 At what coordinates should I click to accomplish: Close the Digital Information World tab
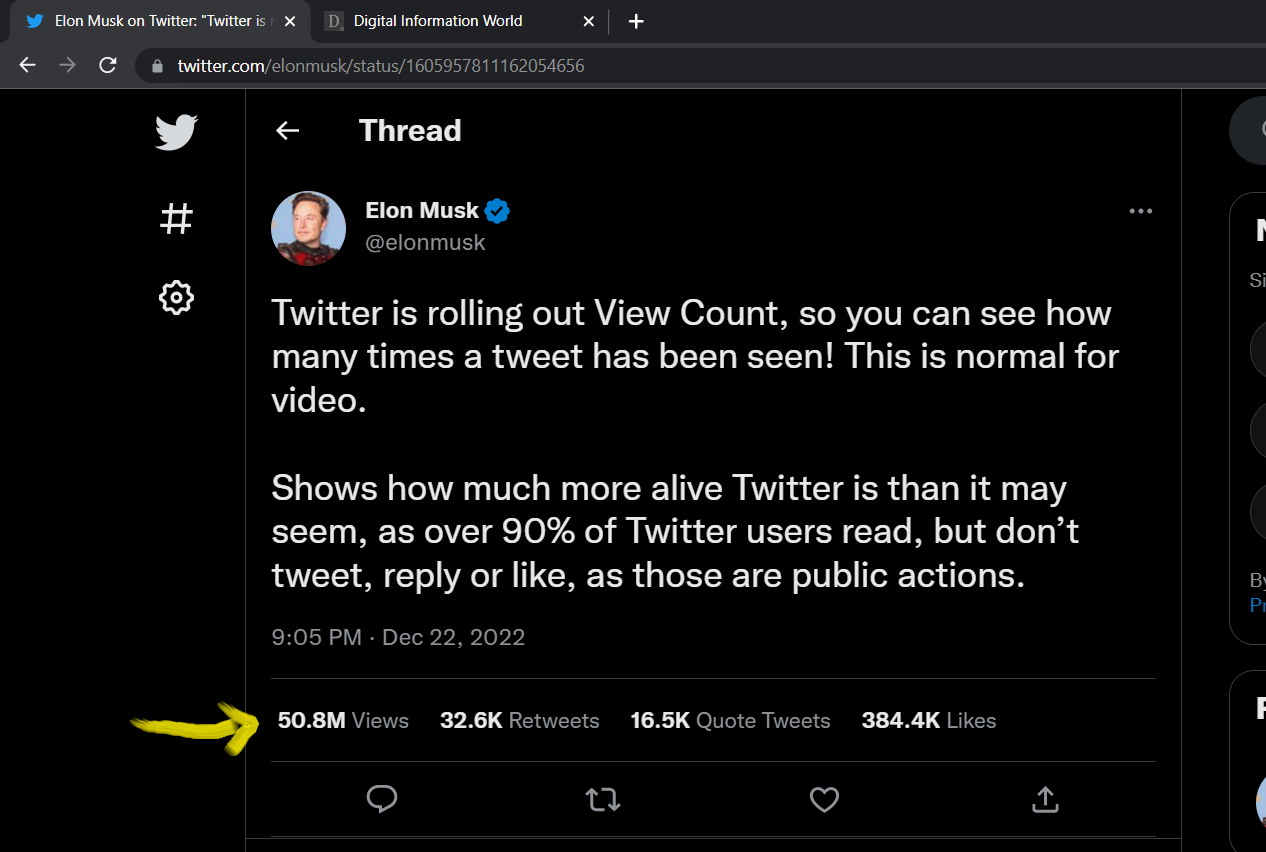click(589, 21)
